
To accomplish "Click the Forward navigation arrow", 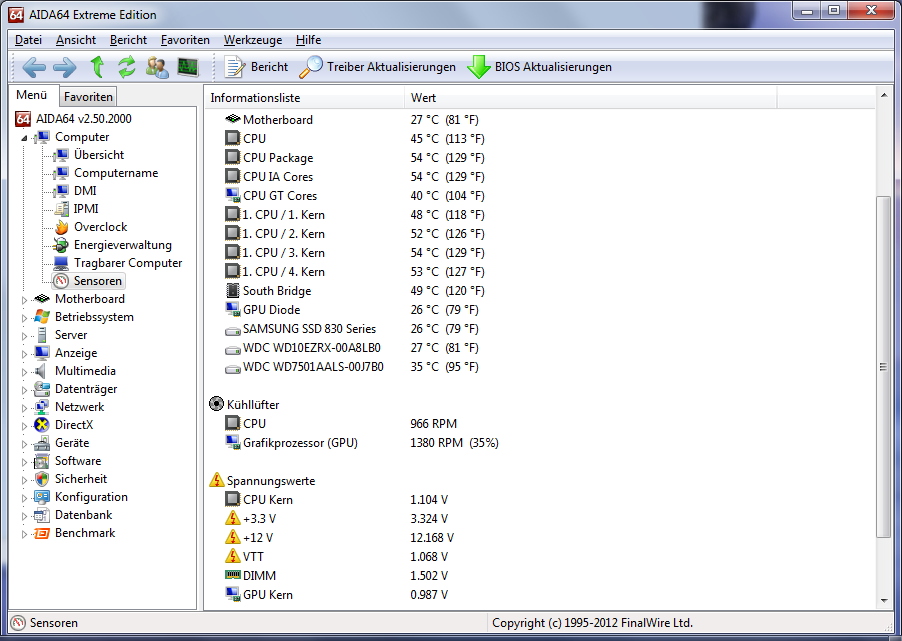I will [64, 67].
